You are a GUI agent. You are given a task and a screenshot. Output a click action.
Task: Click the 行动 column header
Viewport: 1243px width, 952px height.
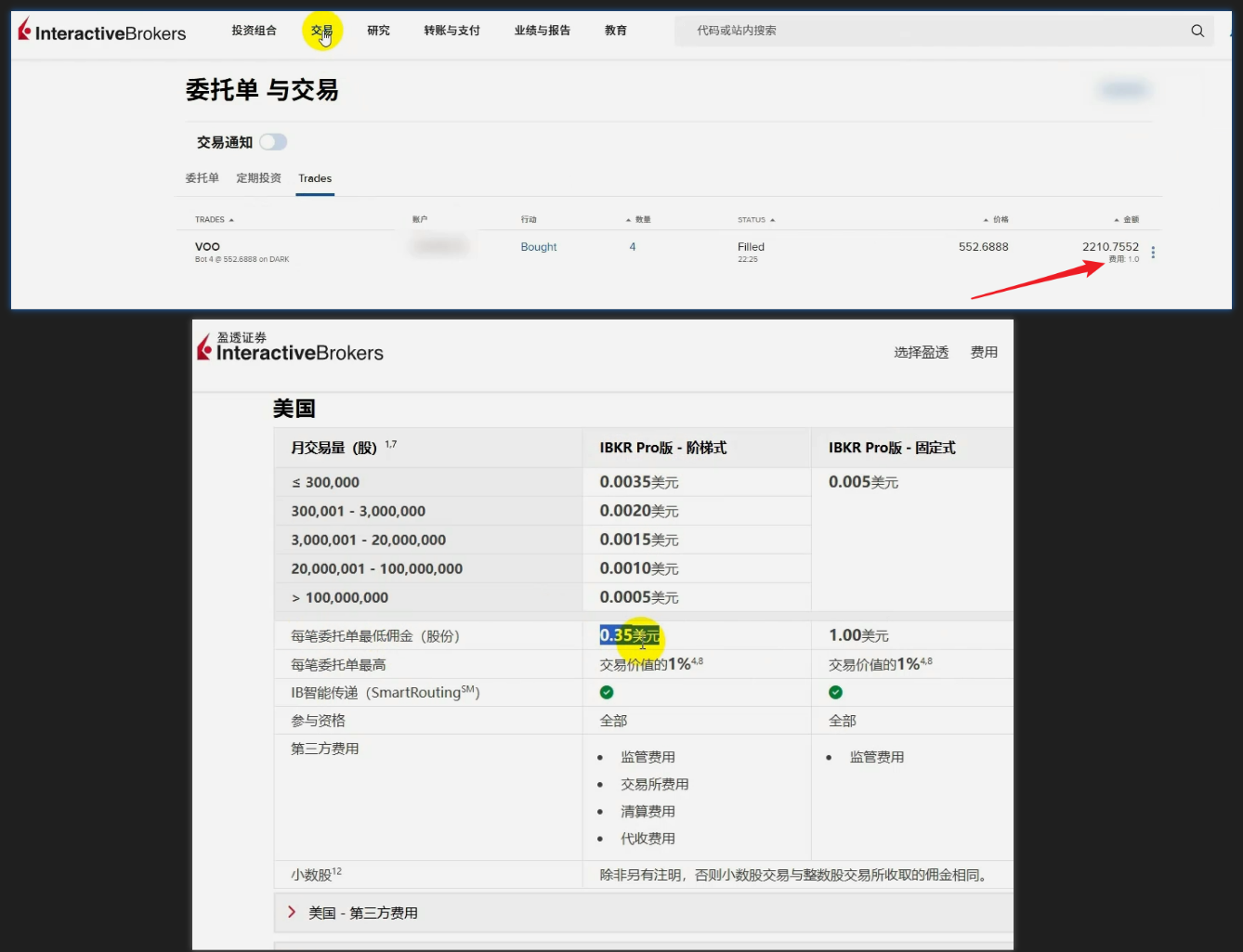[x=529, y=220]
